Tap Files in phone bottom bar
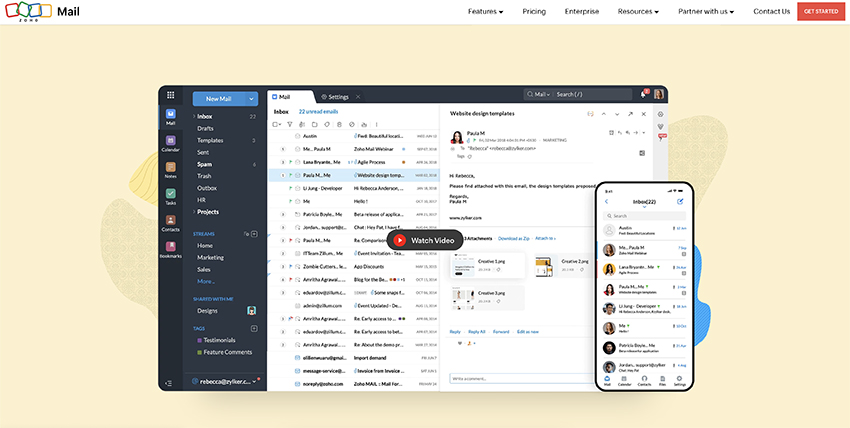Screen dimensions: 850x428 point(662,380)
